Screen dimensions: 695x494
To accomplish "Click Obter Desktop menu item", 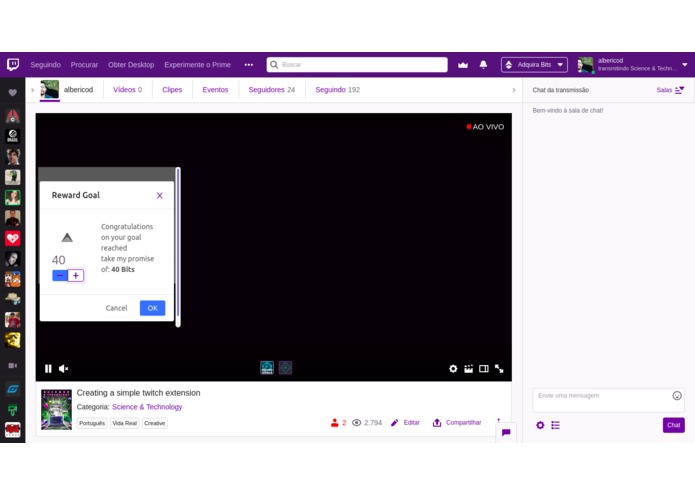I will click(131, 65).
